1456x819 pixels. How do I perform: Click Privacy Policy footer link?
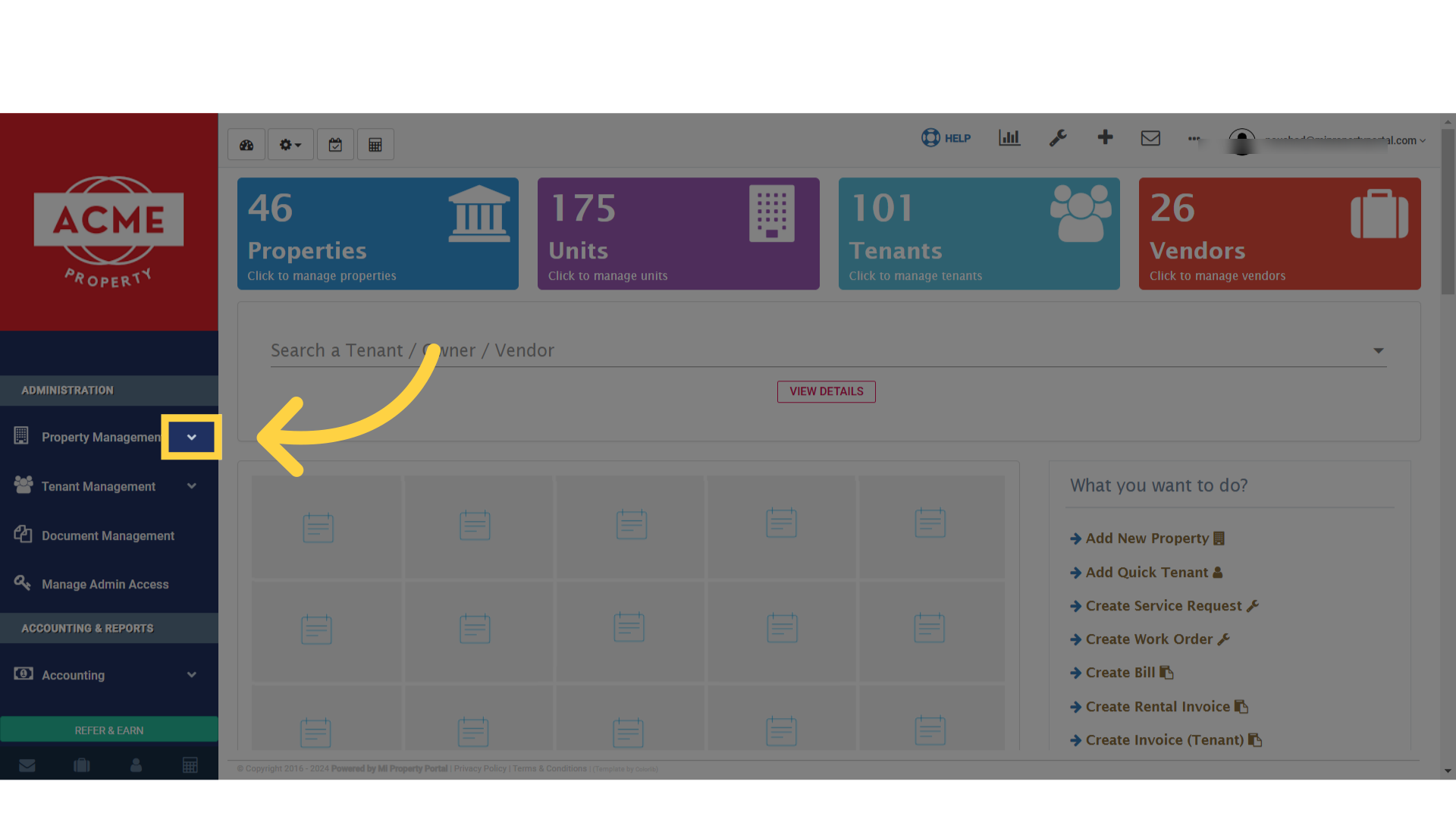pos(480,769)
